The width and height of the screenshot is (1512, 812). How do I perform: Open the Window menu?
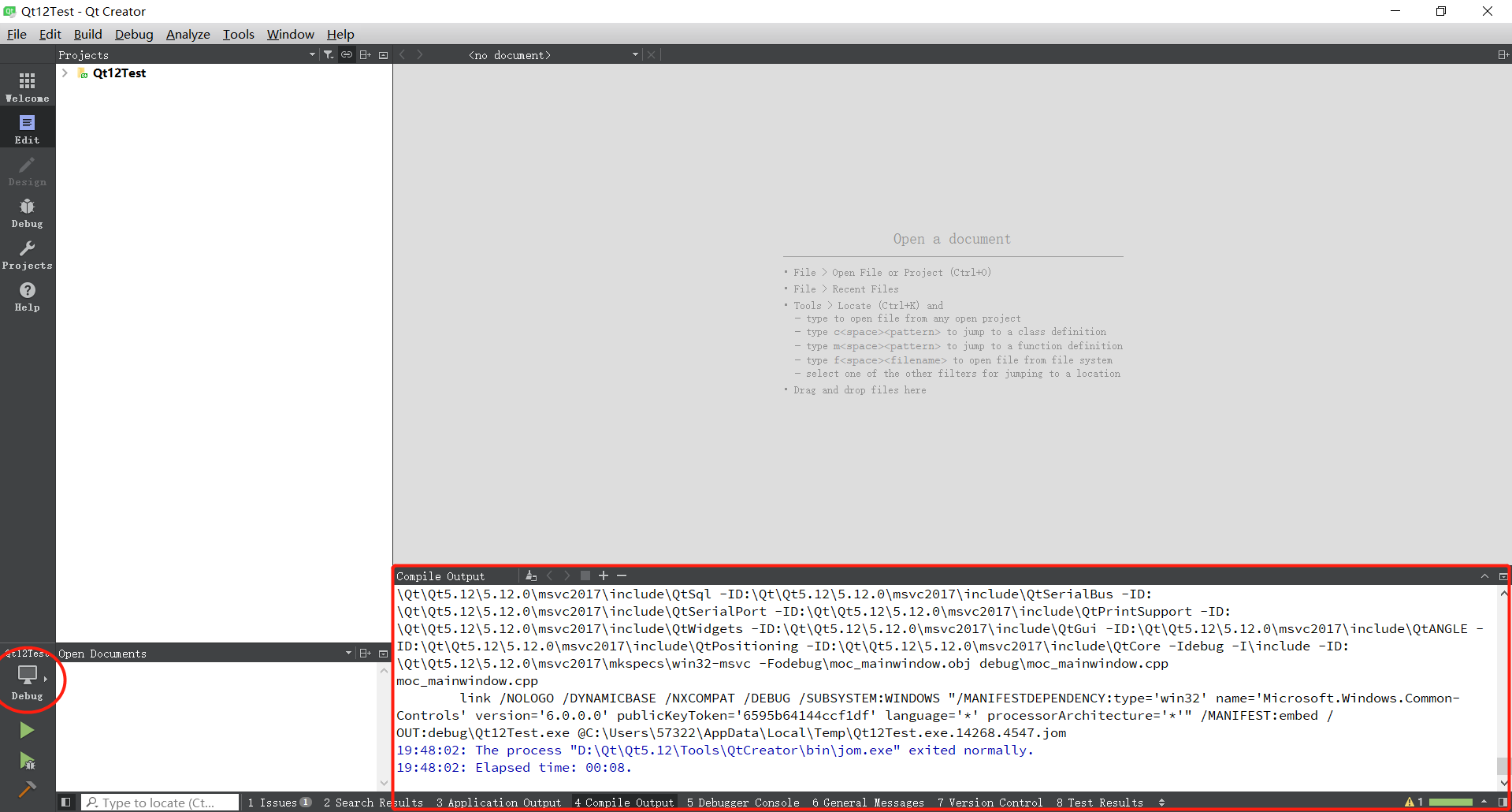tap(290, 34)
